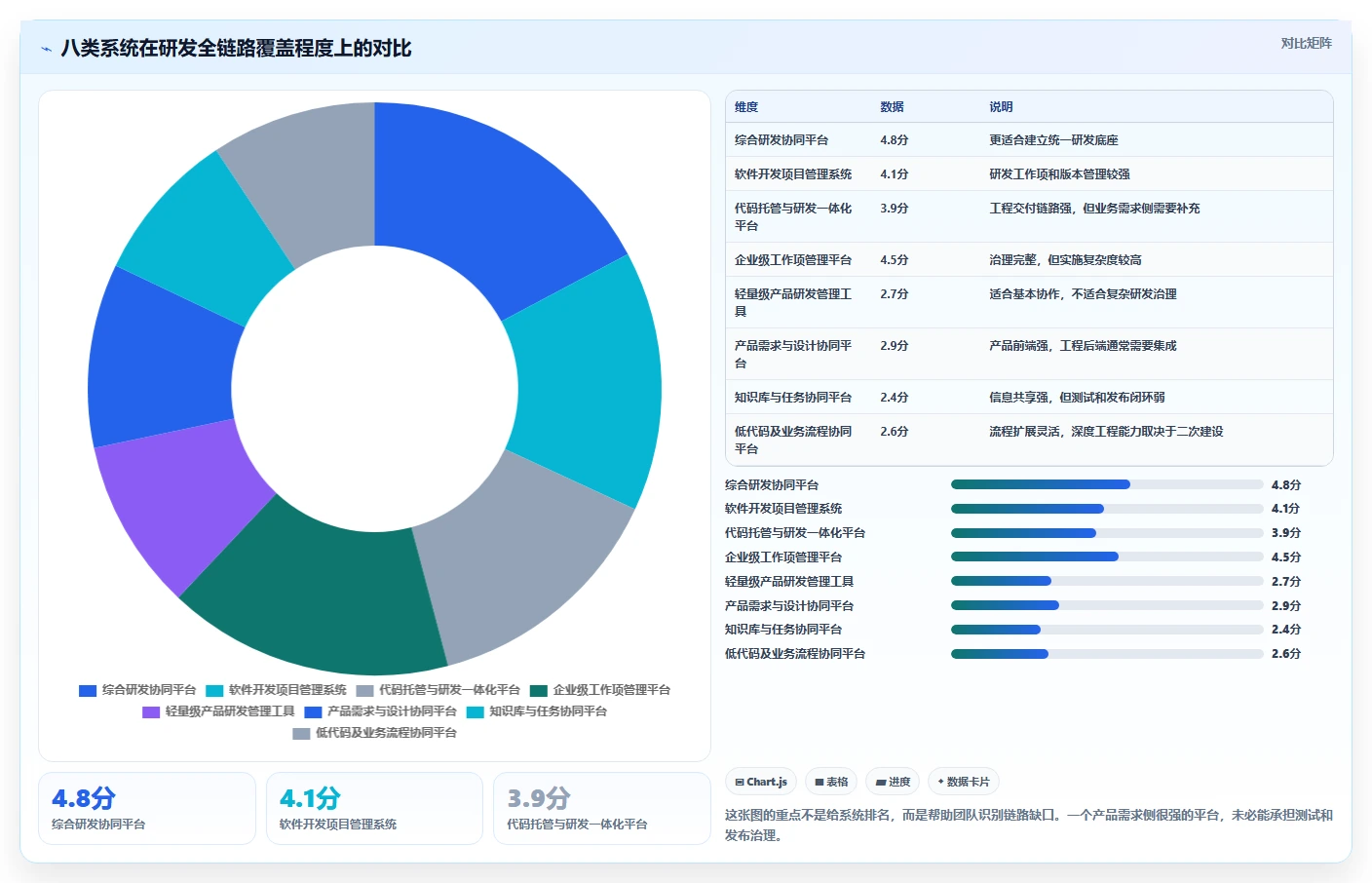
Task: Click the 进度 tag chip
Action: tap(893, 782)
